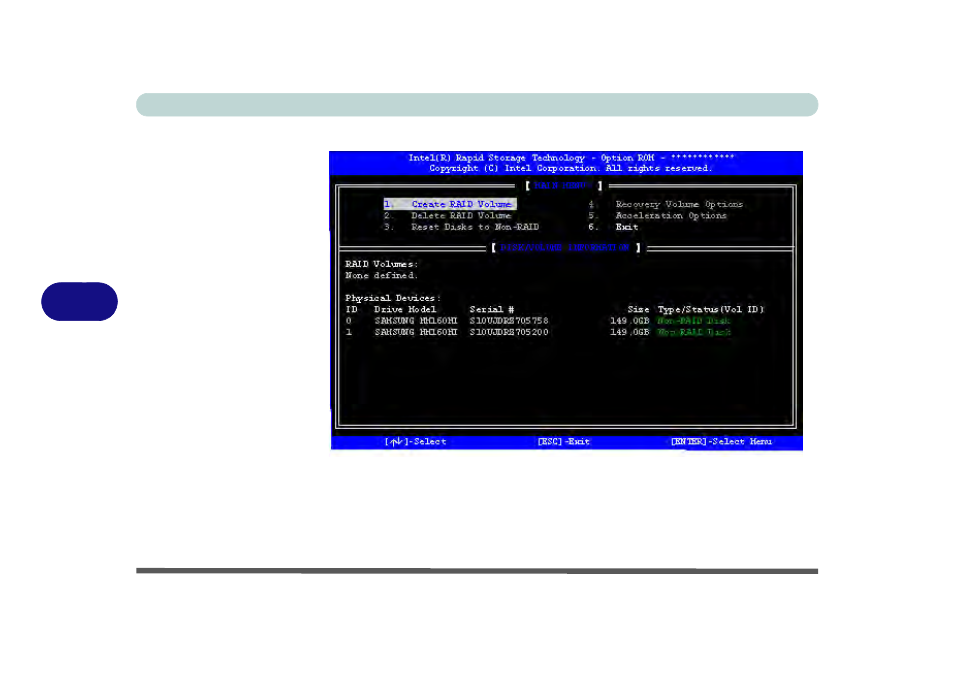Click the ESC Exit hint
The width and height of the screenshot is (954, 673).
[x=564, y=441]
